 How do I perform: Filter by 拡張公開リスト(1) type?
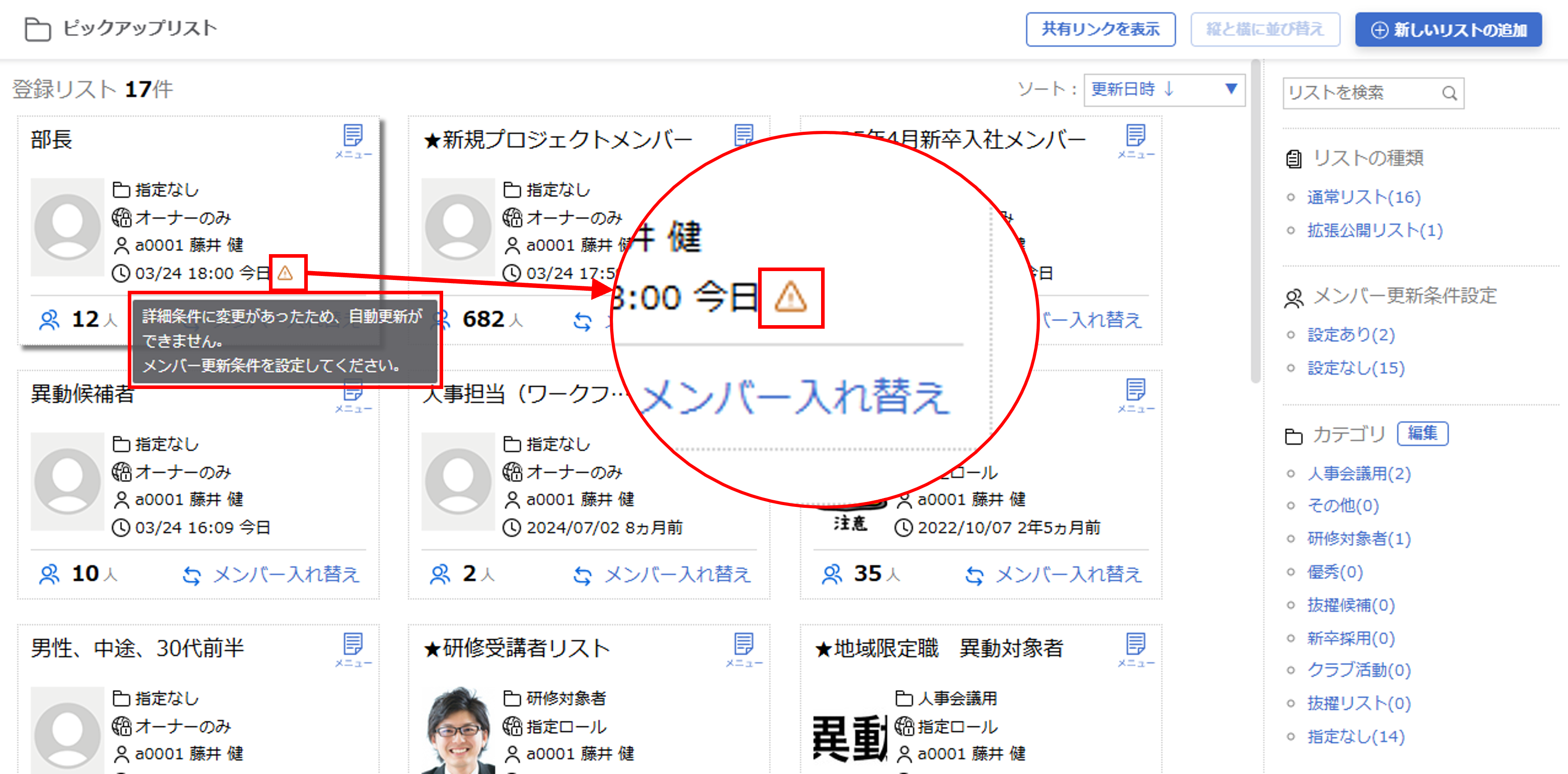pyautogui.click(x=1375, y=230)
